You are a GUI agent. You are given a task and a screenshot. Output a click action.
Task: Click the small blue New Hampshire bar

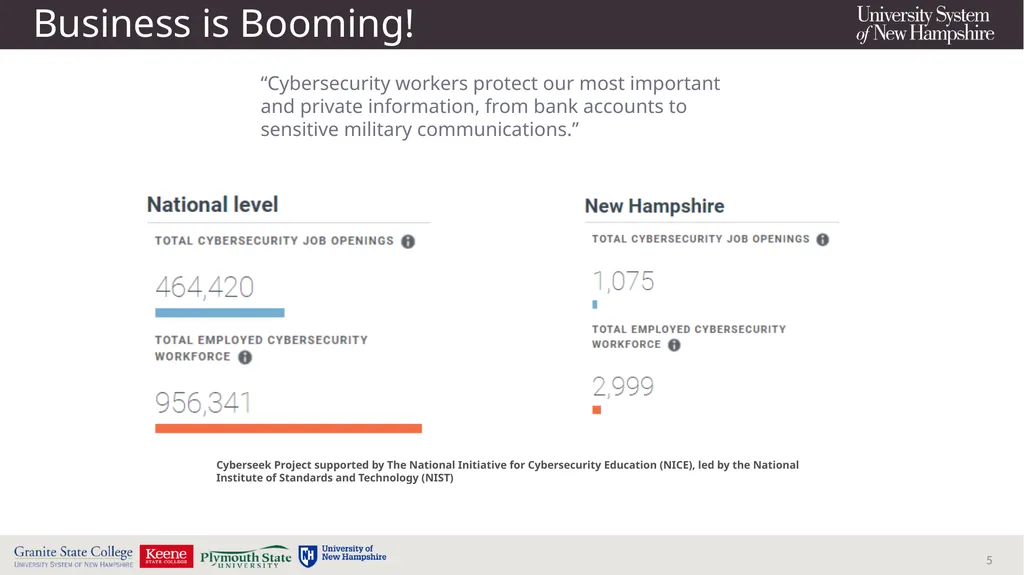coord(595,304)
